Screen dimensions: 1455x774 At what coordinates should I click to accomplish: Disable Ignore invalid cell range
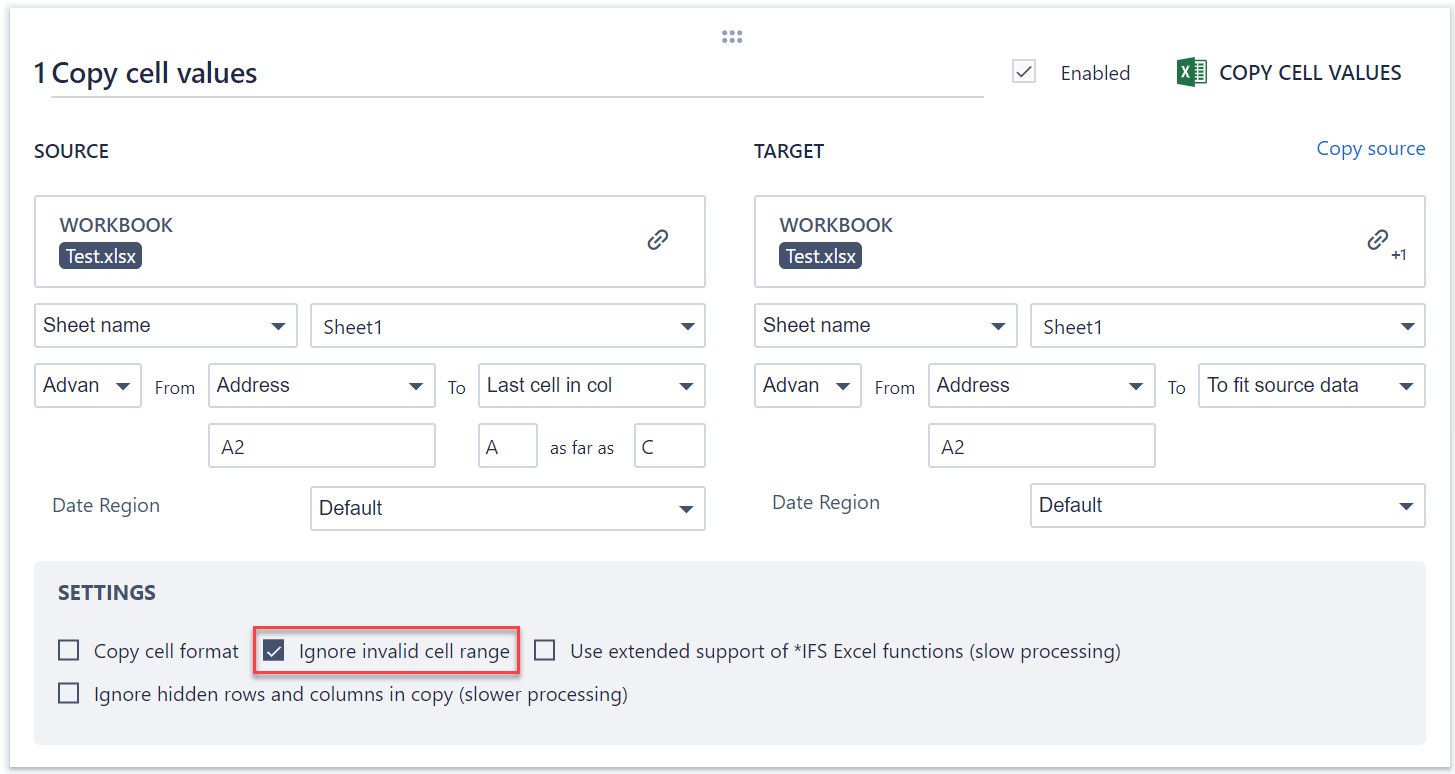coord(274,651)
